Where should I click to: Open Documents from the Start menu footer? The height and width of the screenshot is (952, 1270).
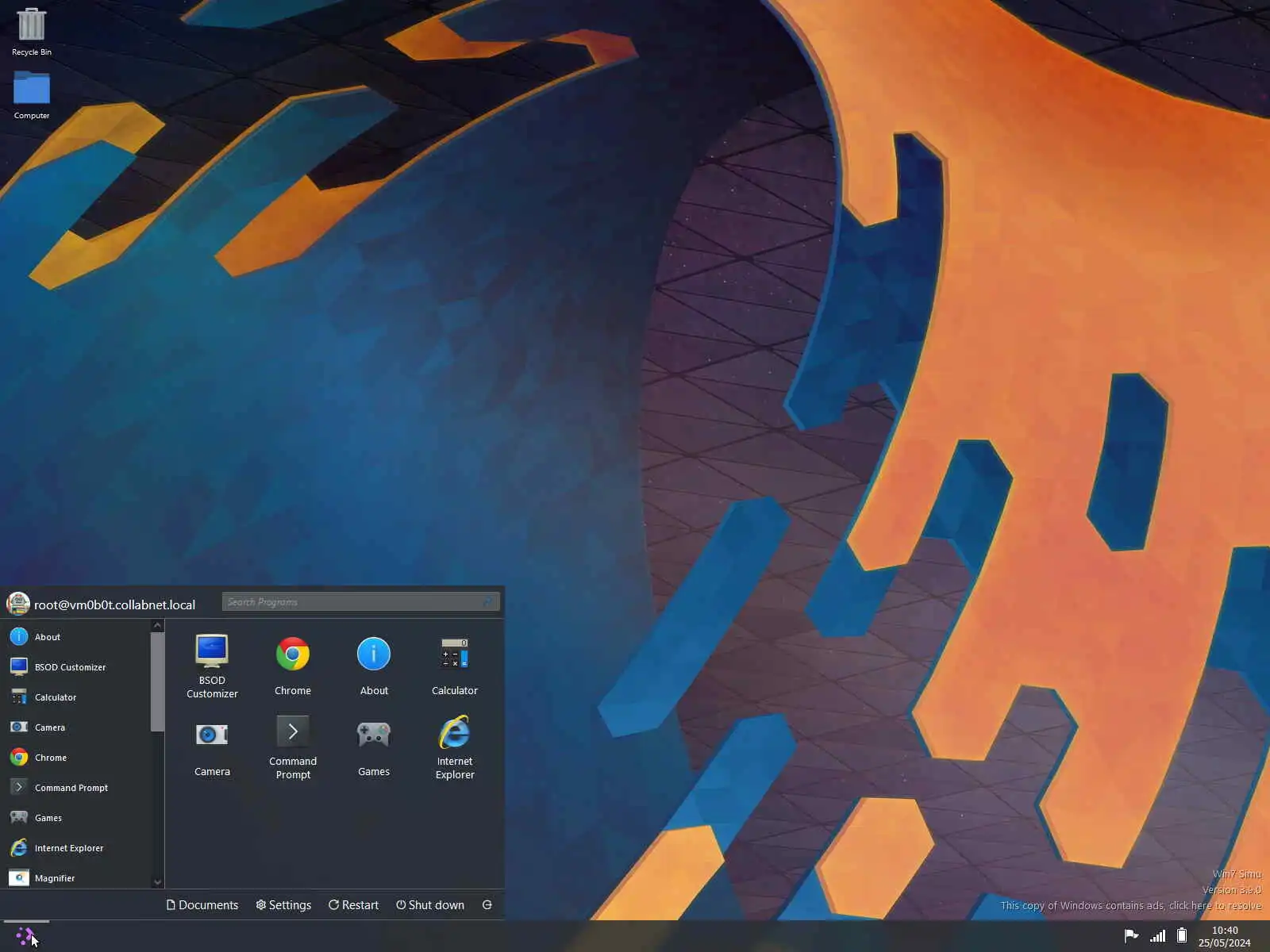(202, 905)
